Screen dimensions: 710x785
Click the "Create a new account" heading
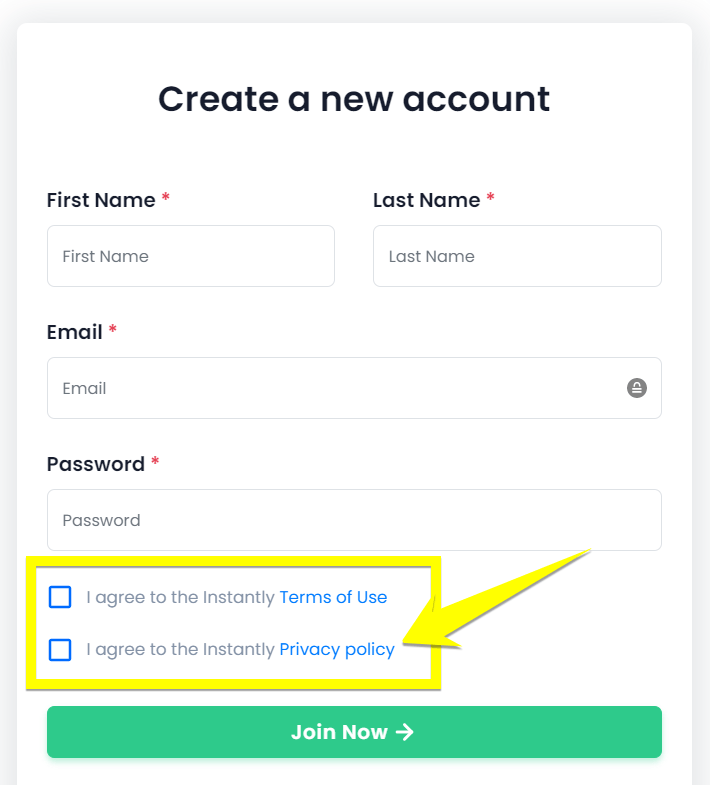point(354,99)
